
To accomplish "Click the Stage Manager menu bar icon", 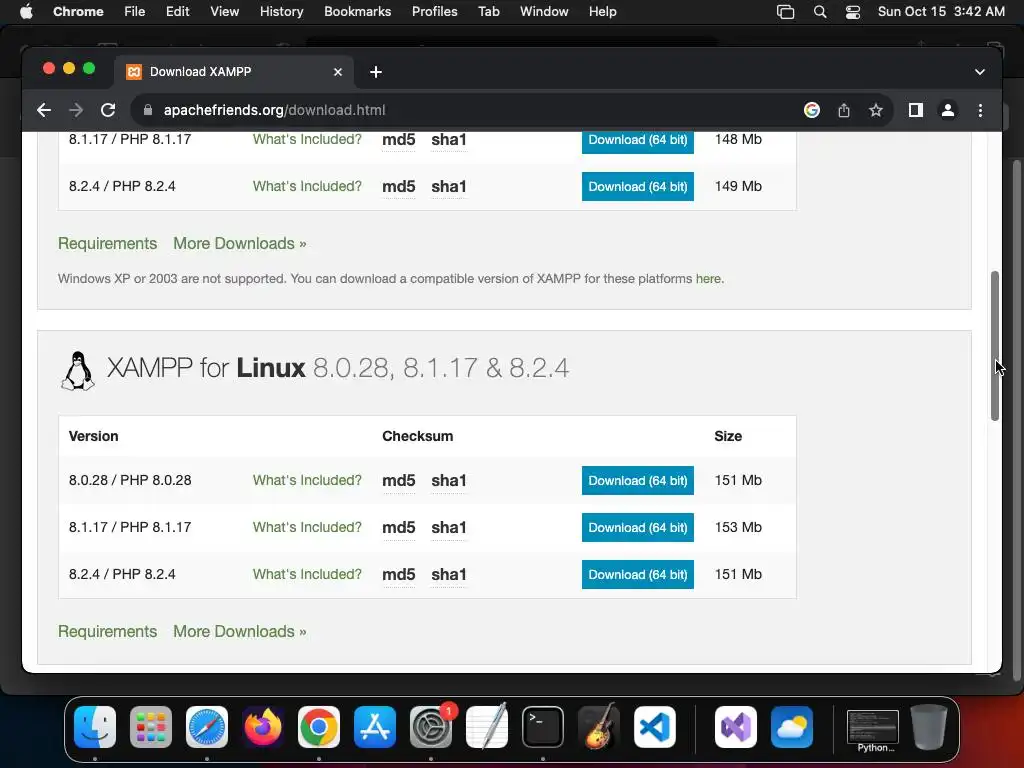I will coord(786,12).
